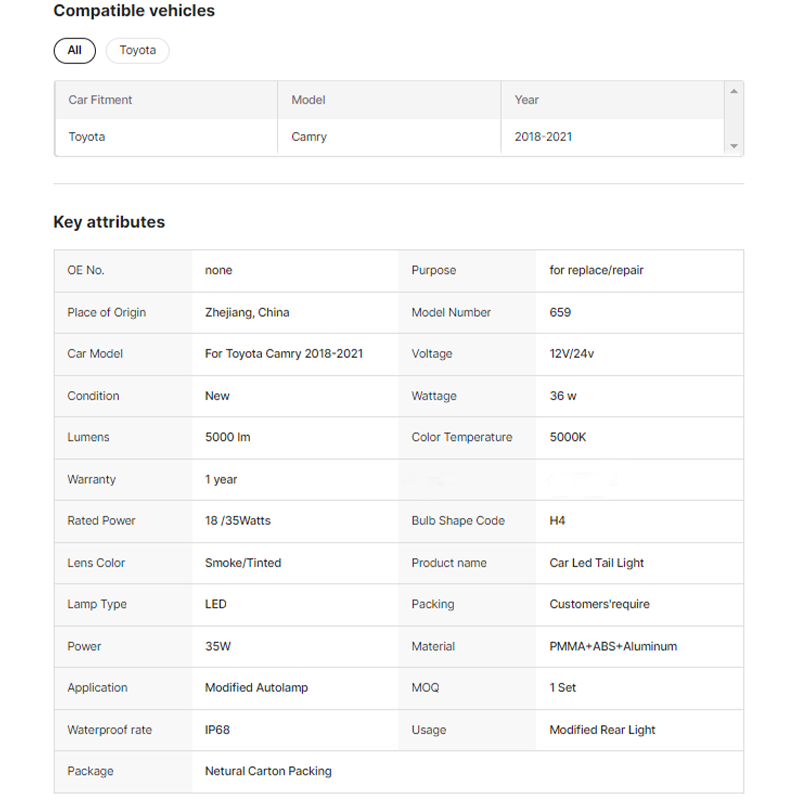Click the Zhejiang, China origin value
Viewport: 800px width, 800px height.
point(247,313)
